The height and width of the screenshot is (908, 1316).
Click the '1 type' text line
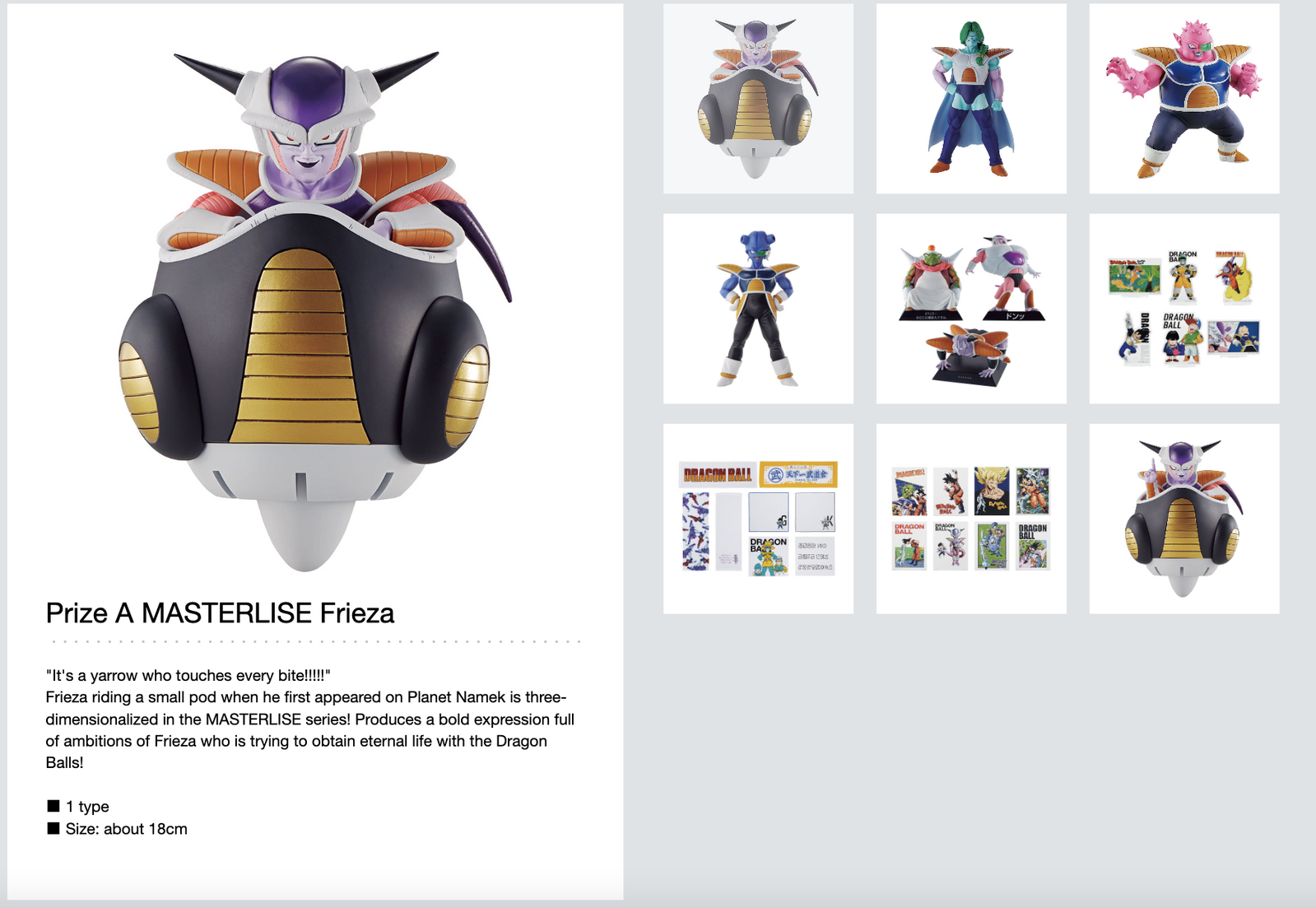(87, 806)
